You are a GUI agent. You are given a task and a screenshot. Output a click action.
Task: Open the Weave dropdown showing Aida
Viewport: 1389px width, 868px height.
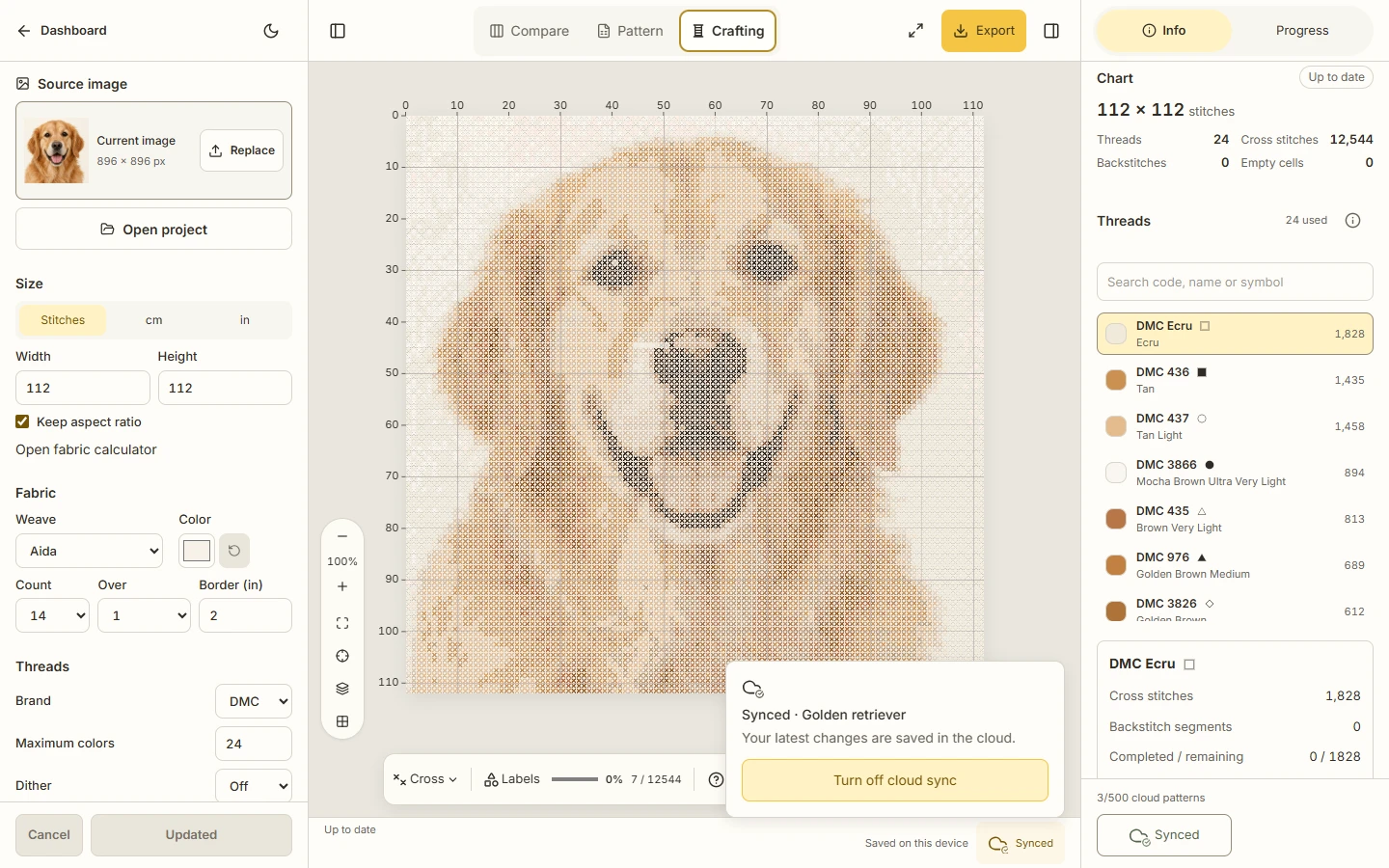click(90, 551)
